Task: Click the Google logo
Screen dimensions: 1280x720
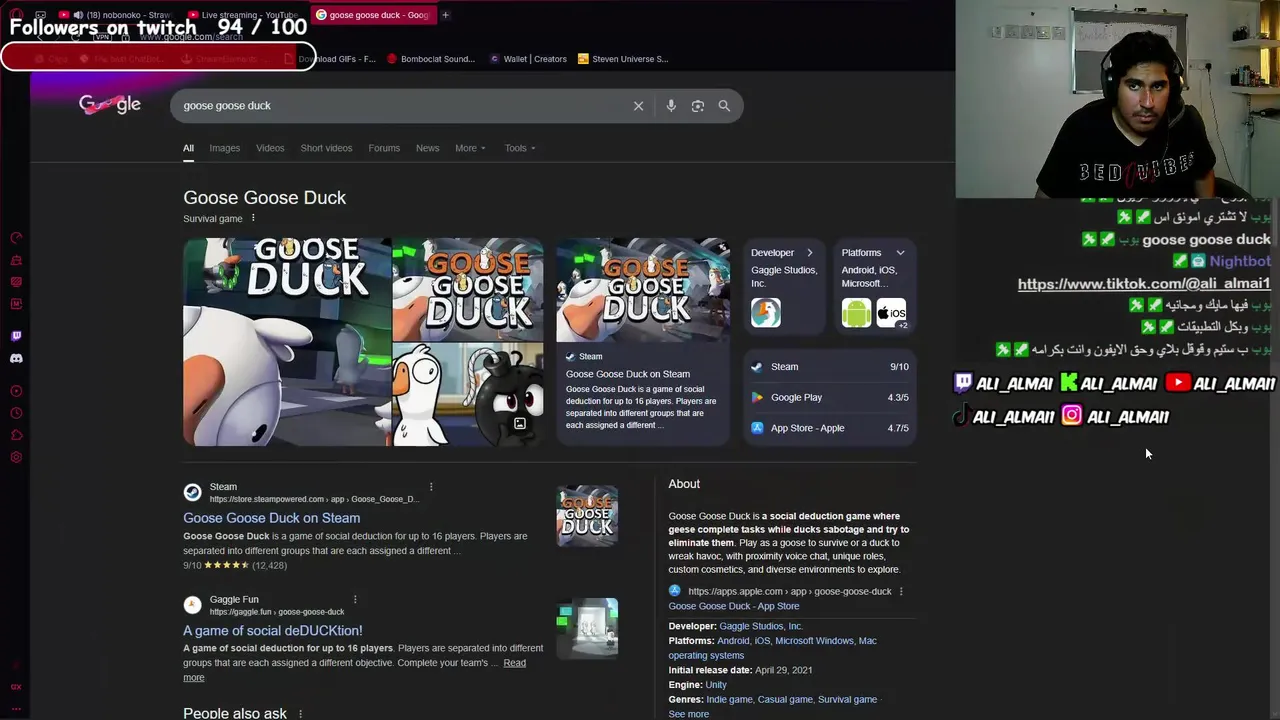Action: pyautogui.click(x=110, y=104)
